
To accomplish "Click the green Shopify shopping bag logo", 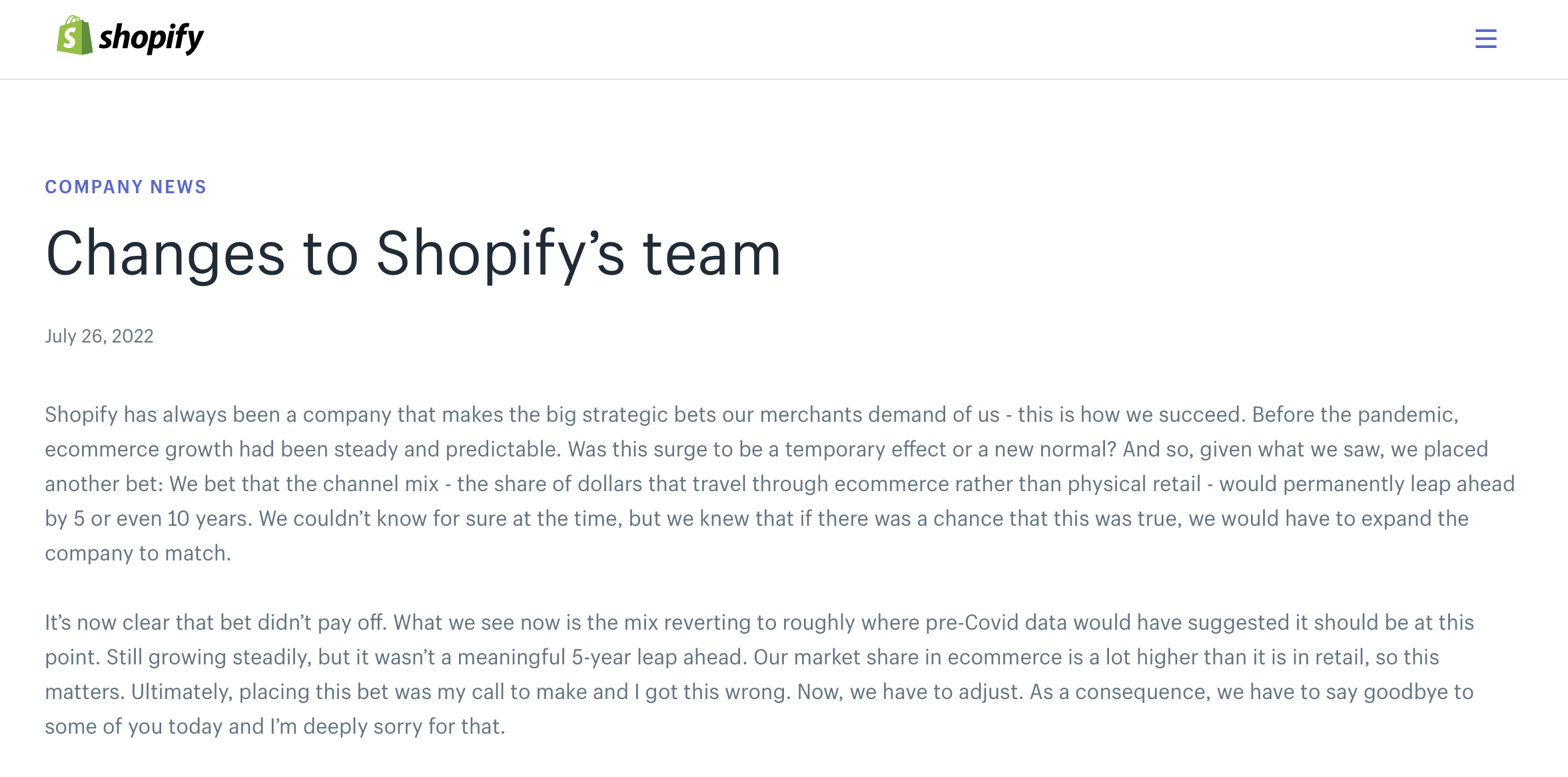I will click(74, 36).
